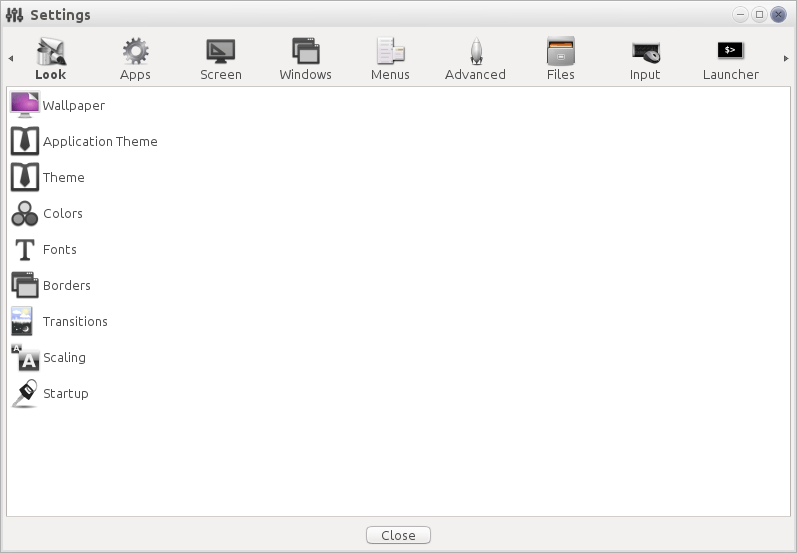
Task: Open the Menus category icon
Action: tap(390, 51)
